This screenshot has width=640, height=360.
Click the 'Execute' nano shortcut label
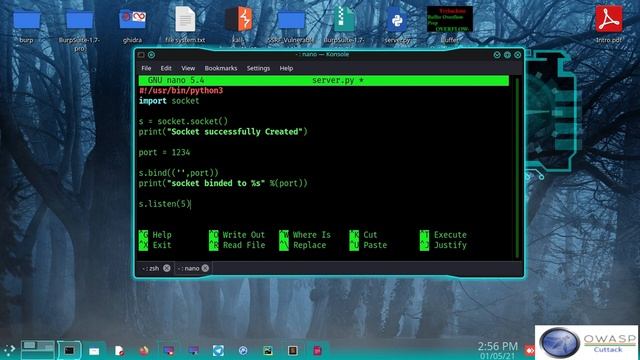tap(450, 235)
